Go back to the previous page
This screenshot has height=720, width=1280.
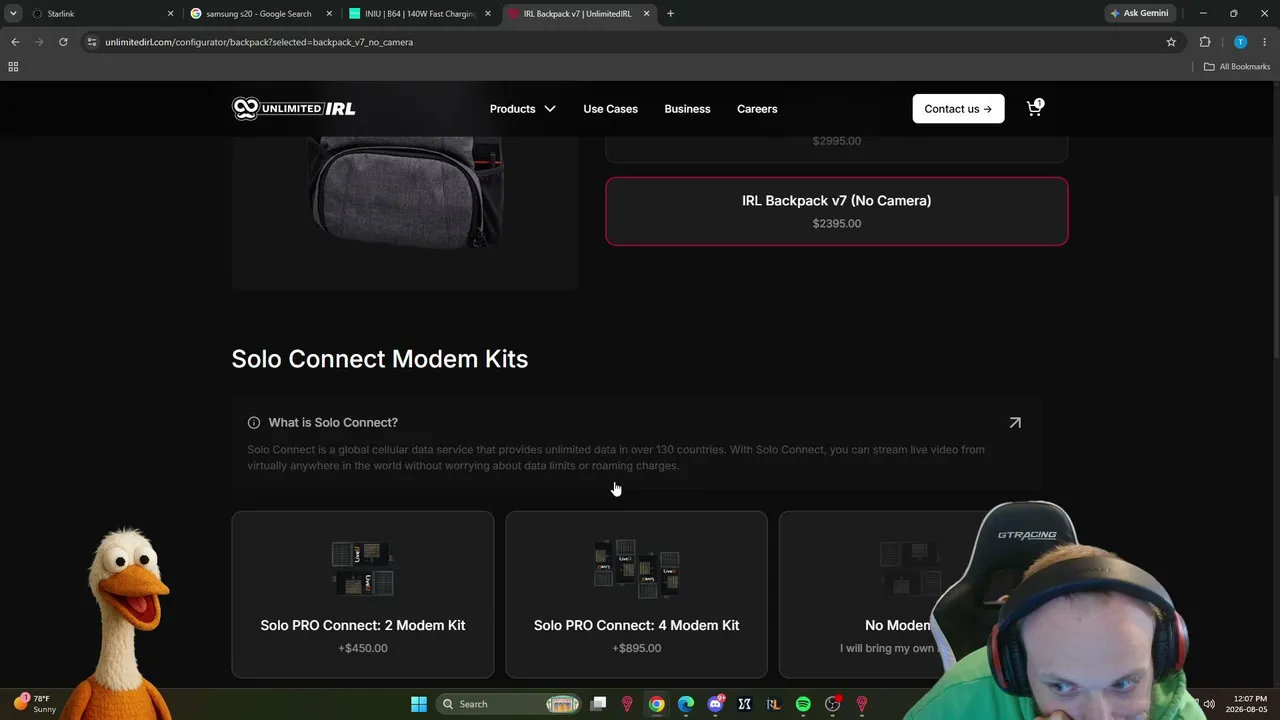(15, 42)
